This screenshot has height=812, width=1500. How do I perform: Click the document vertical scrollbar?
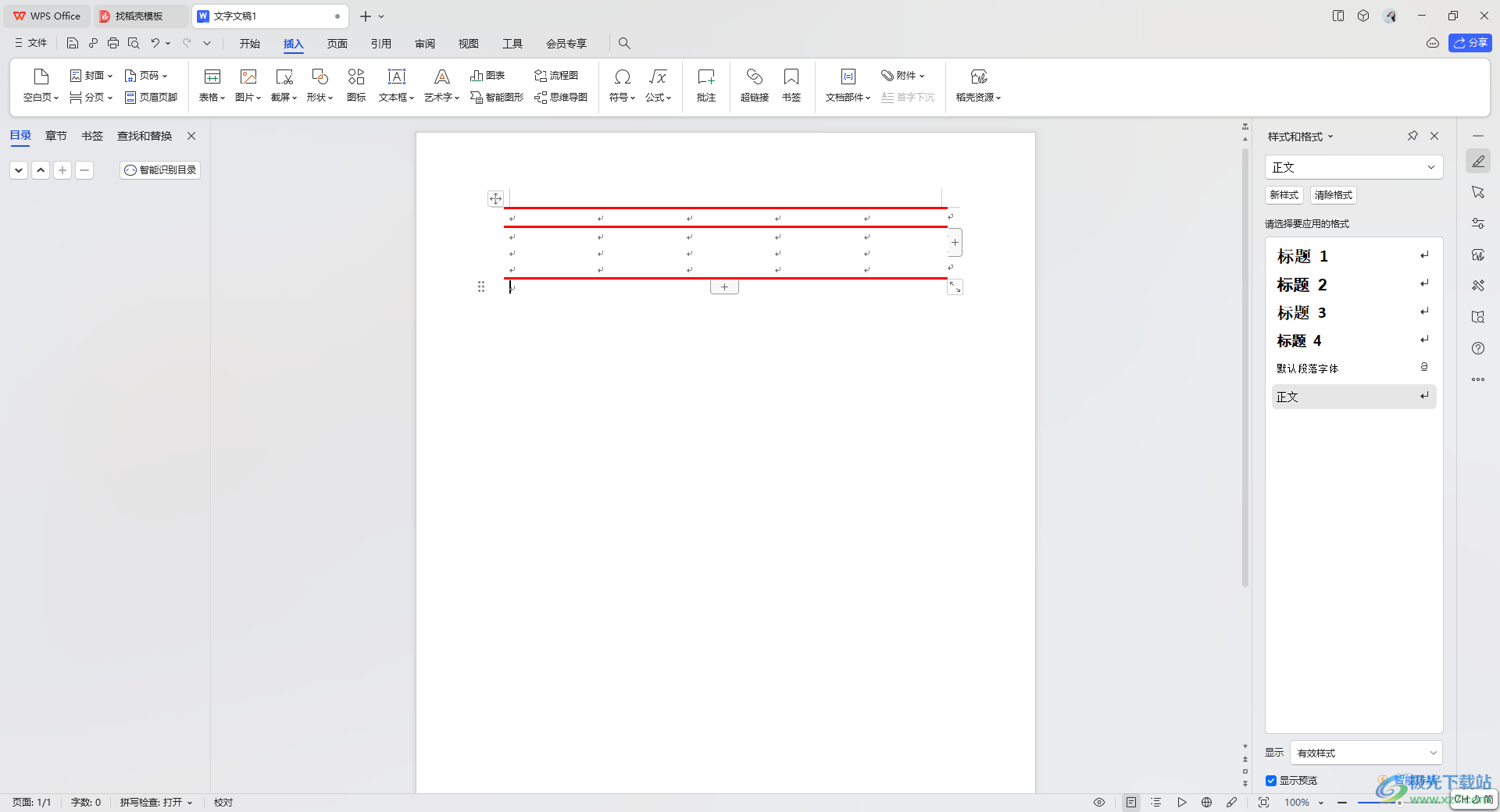pos(1245,367)
